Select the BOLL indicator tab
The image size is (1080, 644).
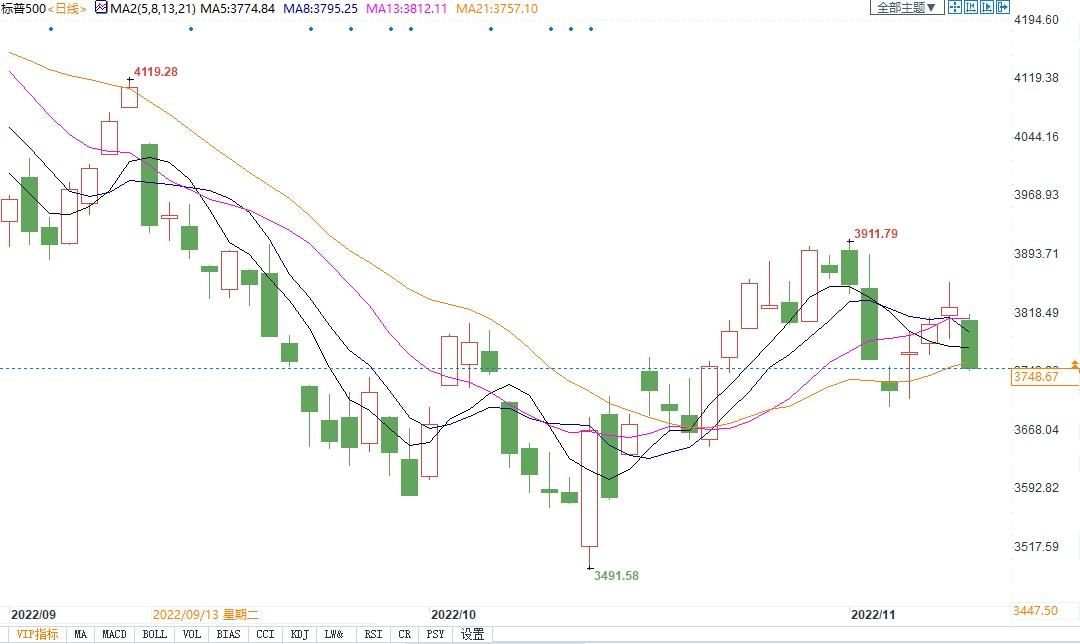(154, 634)
